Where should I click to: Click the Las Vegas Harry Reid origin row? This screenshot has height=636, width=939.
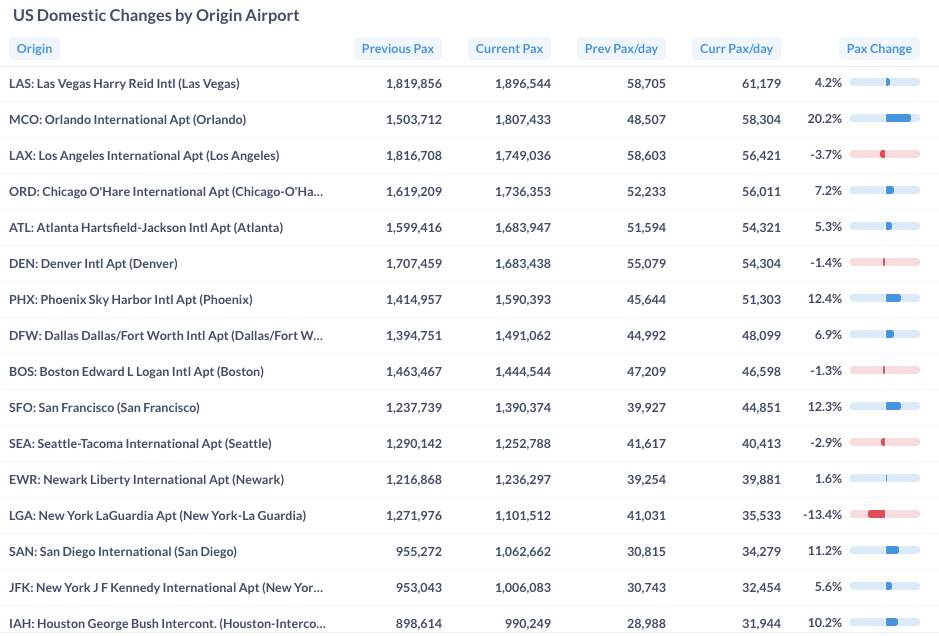tap(124, 84)
